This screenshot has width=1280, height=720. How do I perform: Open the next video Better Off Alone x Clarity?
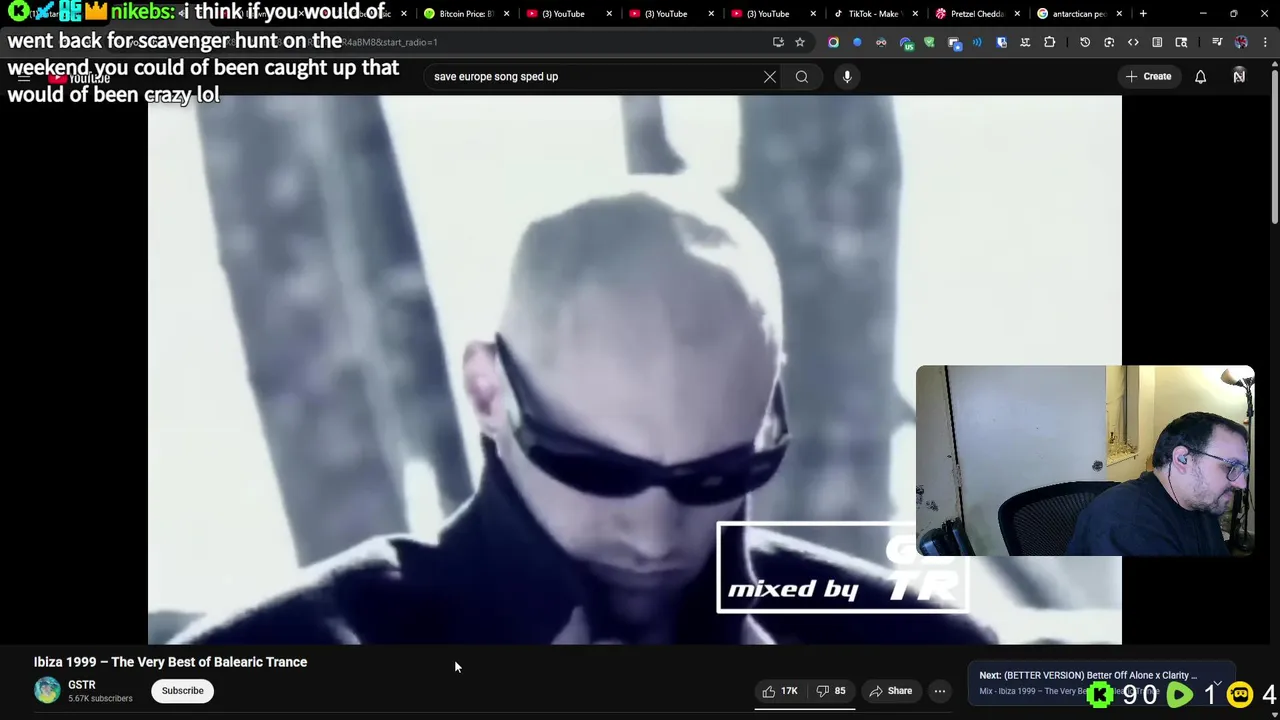tap(1088, 675)
